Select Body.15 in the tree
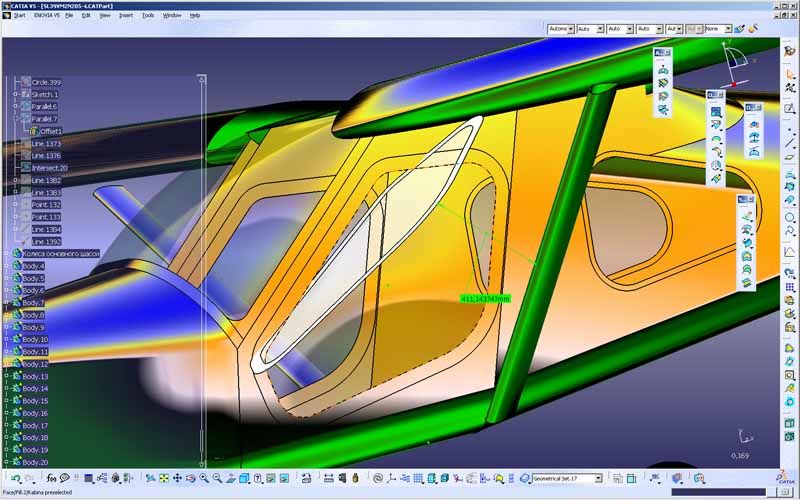 (35, 401)
